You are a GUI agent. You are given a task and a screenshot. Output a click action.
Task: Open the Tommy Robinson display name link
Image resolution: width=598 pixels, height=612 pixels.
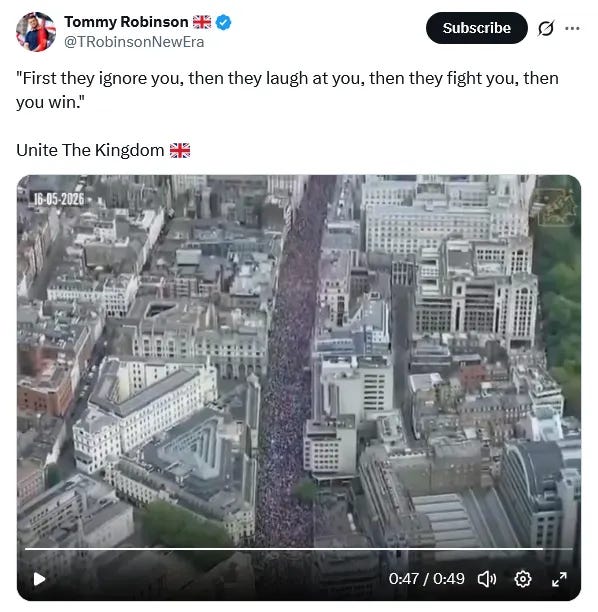click(x=126, y=22)
